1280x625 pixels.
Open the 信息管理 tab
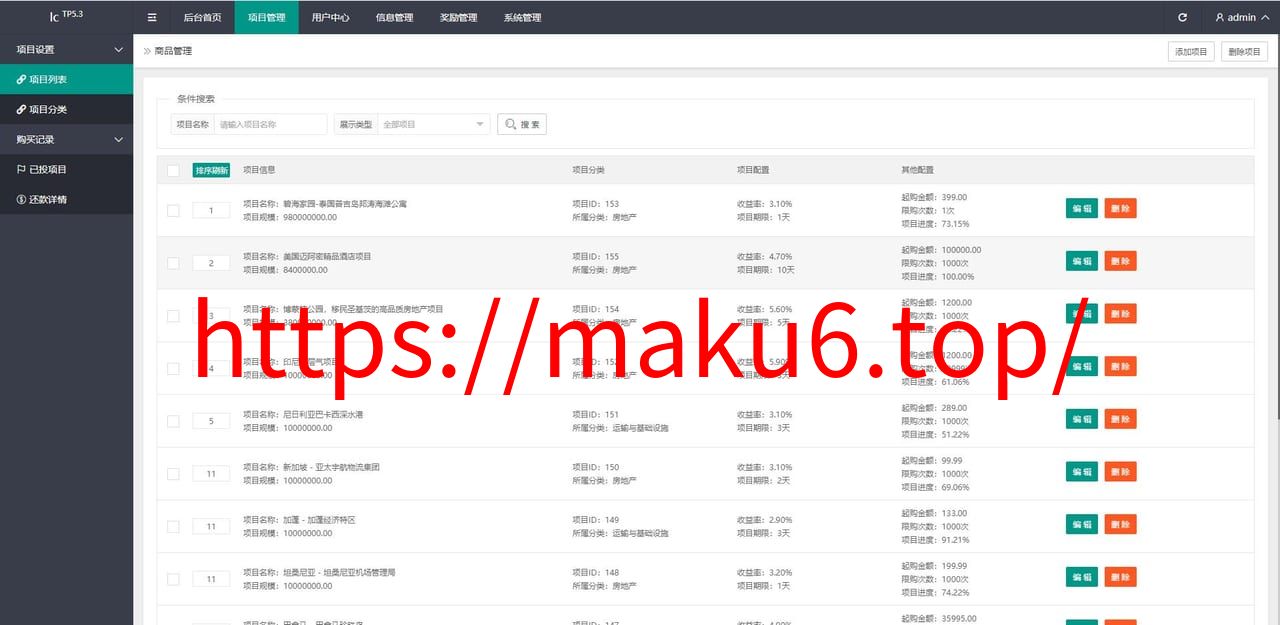(394, 17)
